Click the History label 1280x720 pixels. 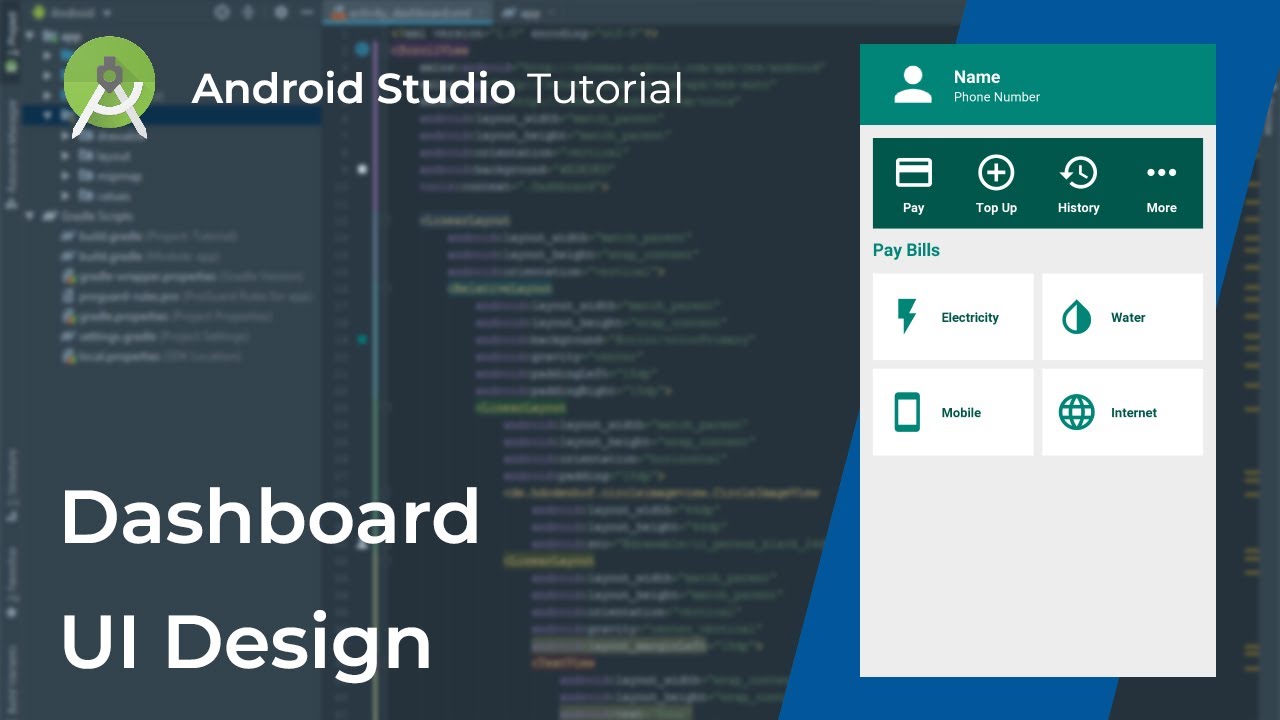(1078, 208)
